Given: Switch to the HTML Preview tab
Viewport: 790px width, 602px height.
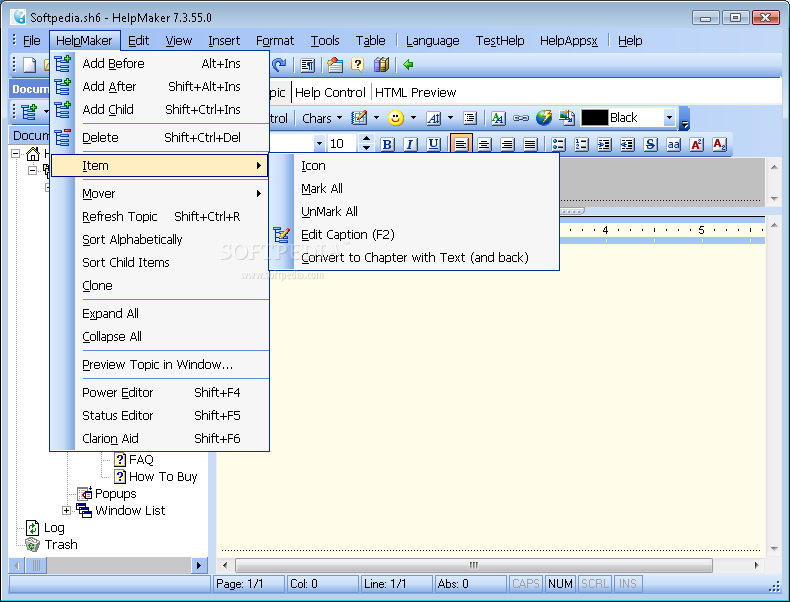Looking at the screenshot, I should pos(415,93).
